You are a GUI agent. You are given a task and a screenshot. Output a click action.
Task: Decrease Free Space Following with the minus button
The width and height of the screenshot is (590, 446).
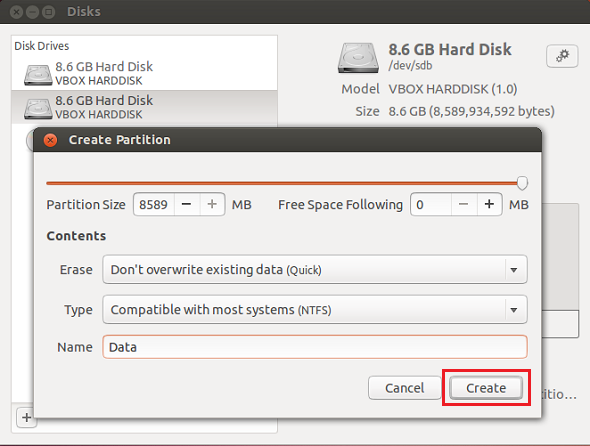tap(464, 204)
